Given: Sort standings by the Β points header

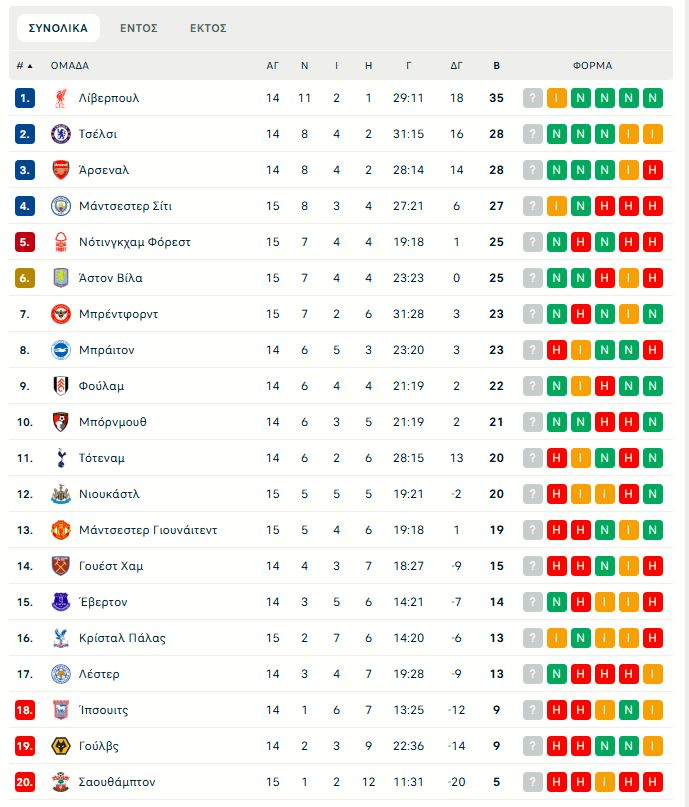Looking at the screenshot, I should click(x=497, y=66).
